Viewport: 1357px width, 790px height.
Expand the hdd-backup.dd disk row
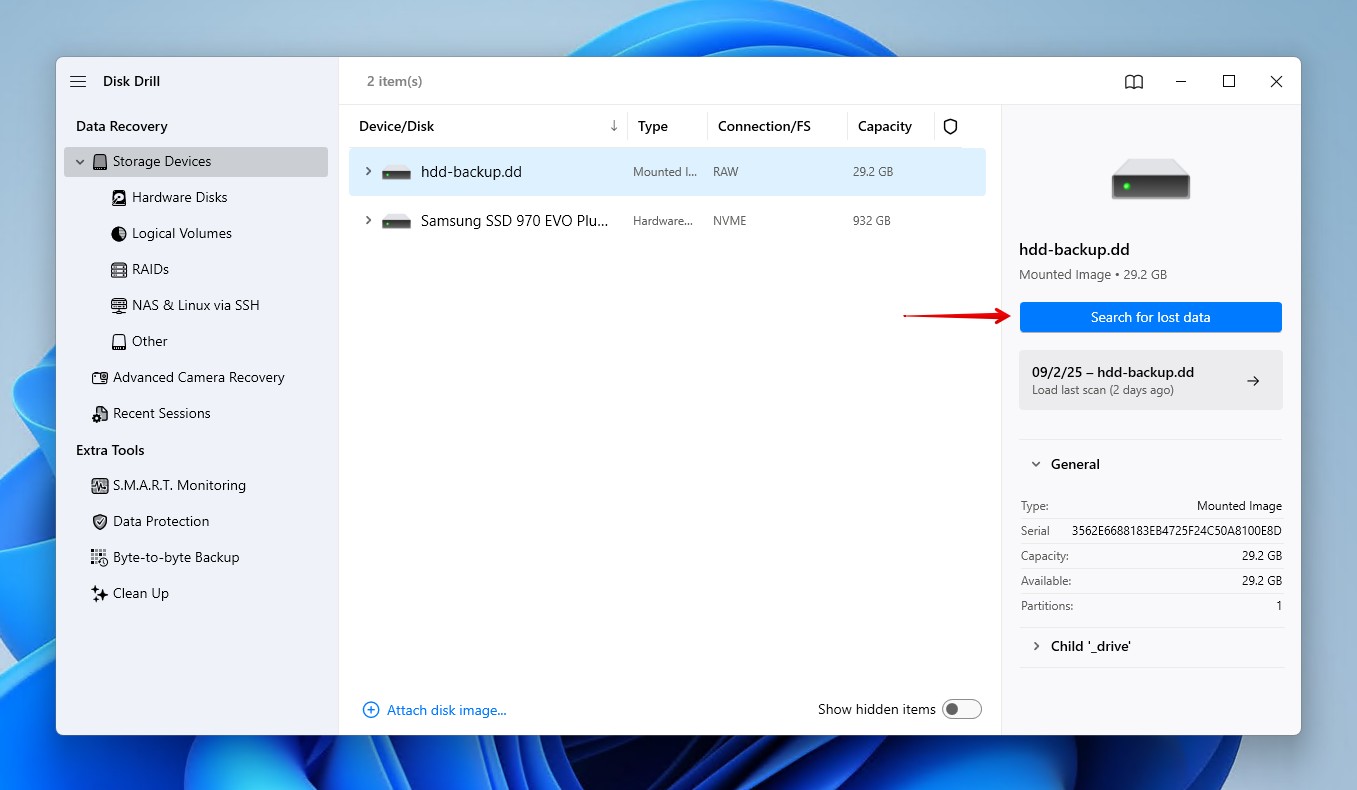click(x=368, y=172)
